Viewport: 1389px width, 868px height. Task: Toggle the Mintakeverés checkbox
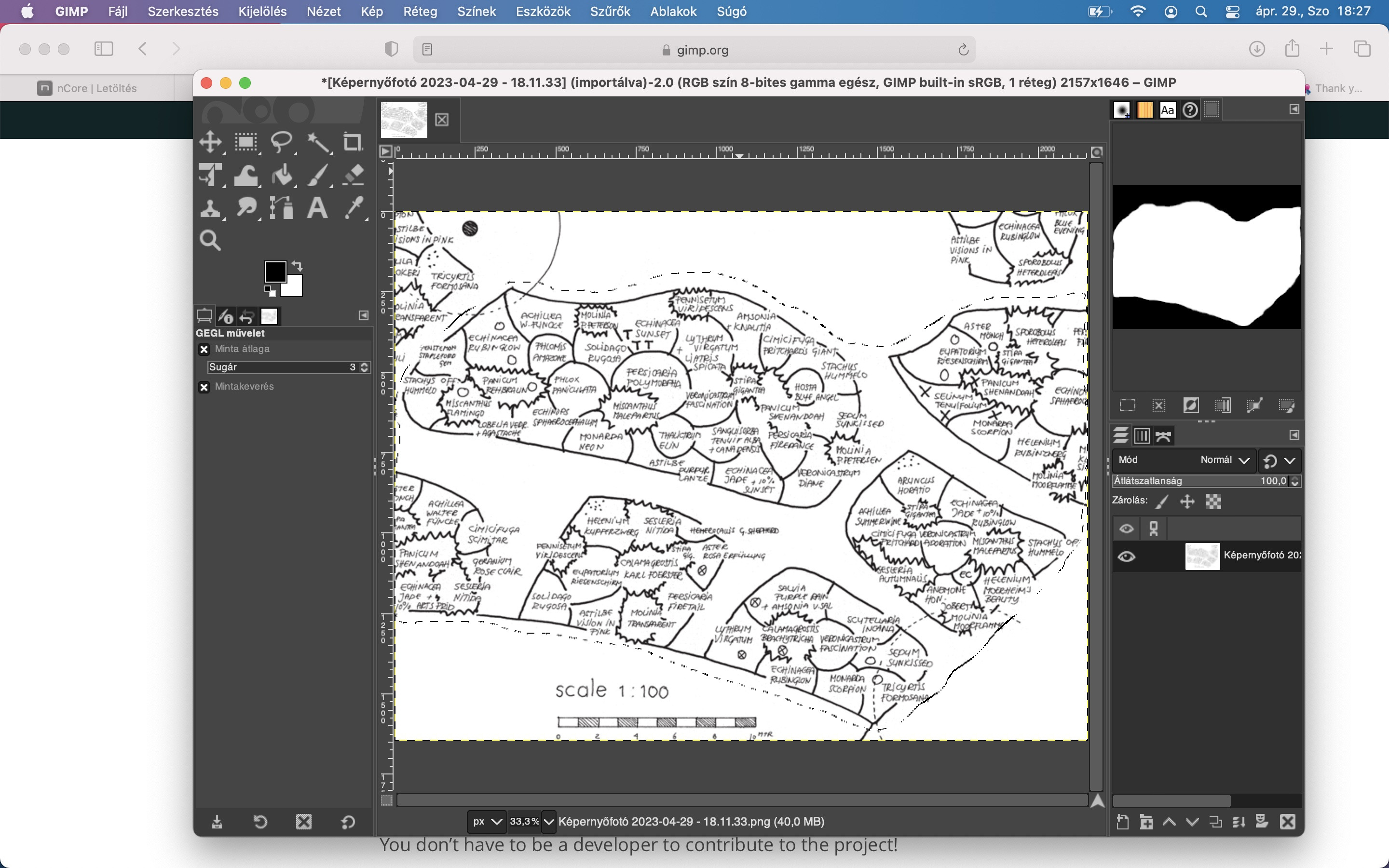[x=204, y=387]
